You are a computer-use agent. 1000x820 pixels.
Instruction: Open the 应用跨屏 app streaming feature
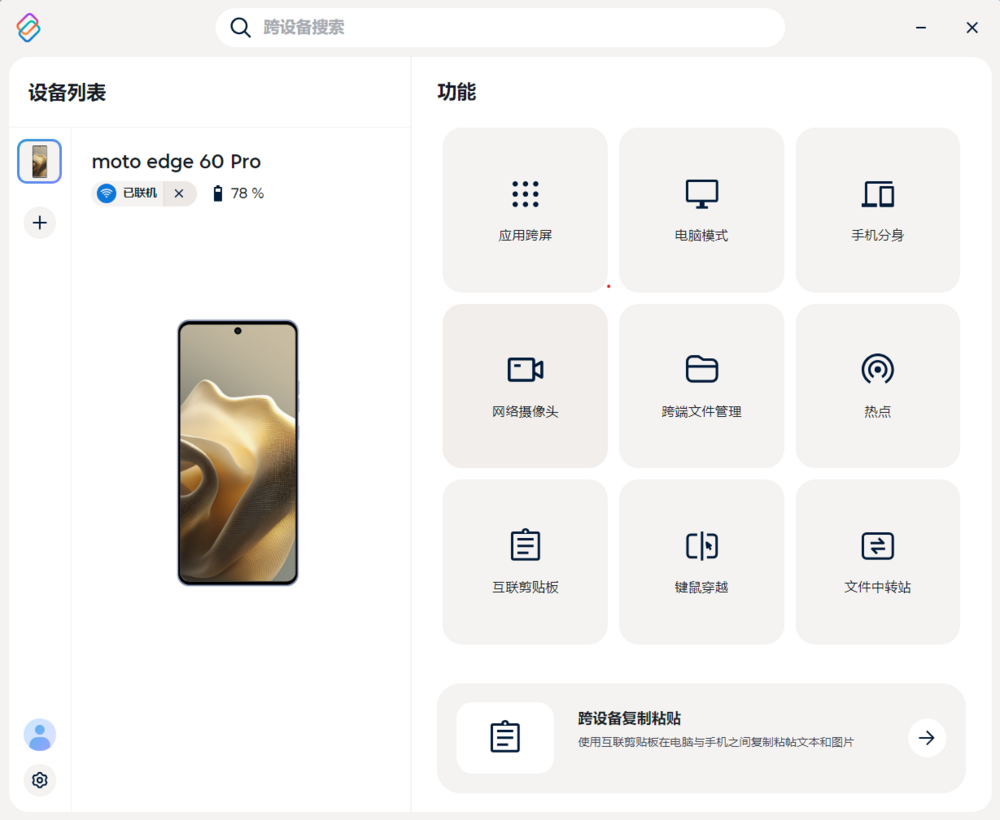[x=525, y=210]
